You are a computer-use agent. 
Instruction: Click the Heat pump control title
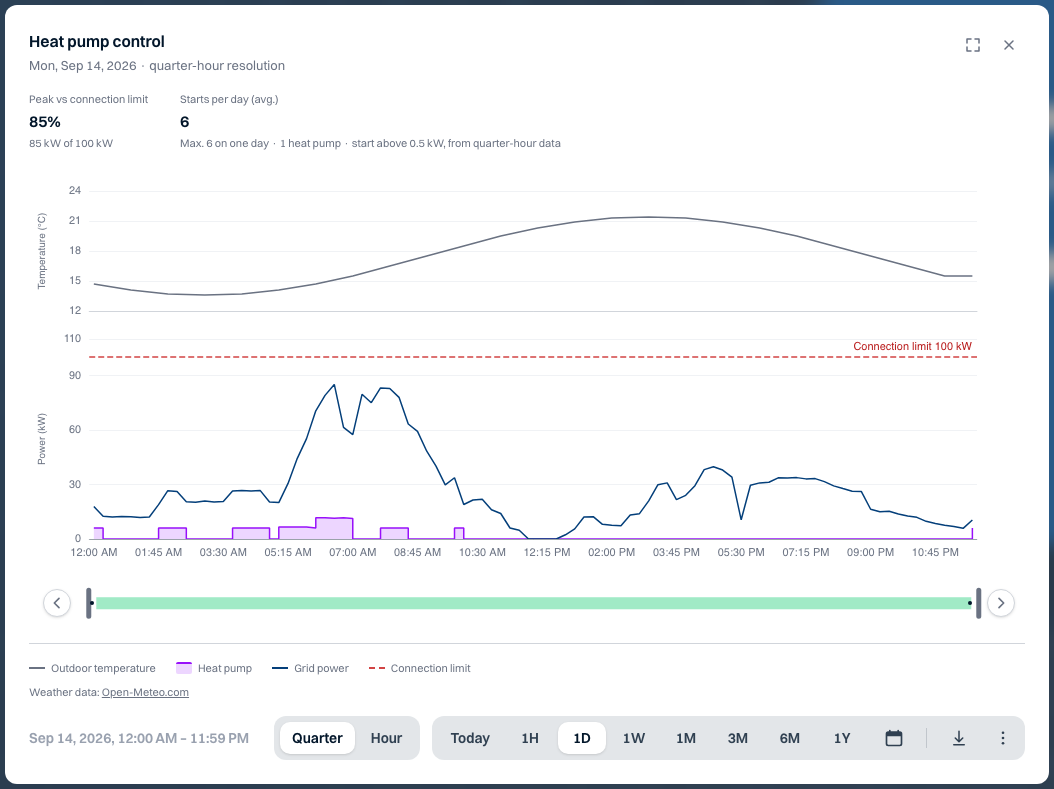97,42
